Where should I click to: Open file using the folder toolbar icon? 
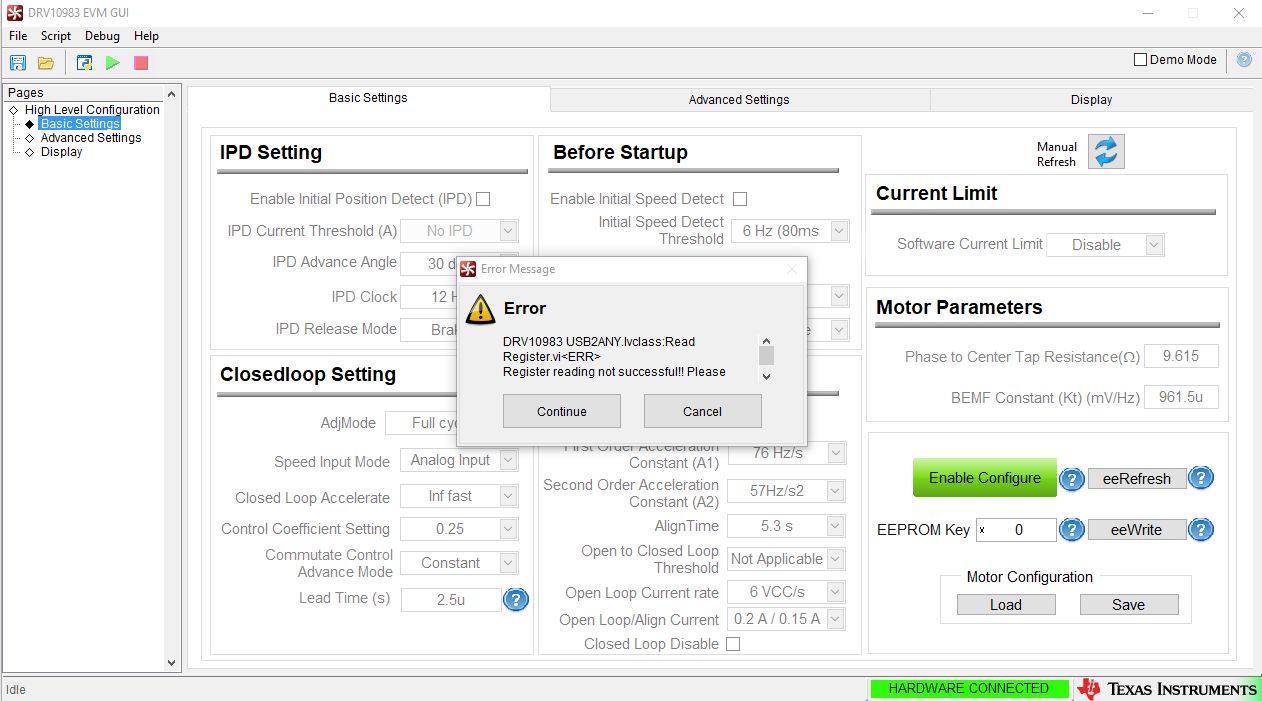pos(46,63)
